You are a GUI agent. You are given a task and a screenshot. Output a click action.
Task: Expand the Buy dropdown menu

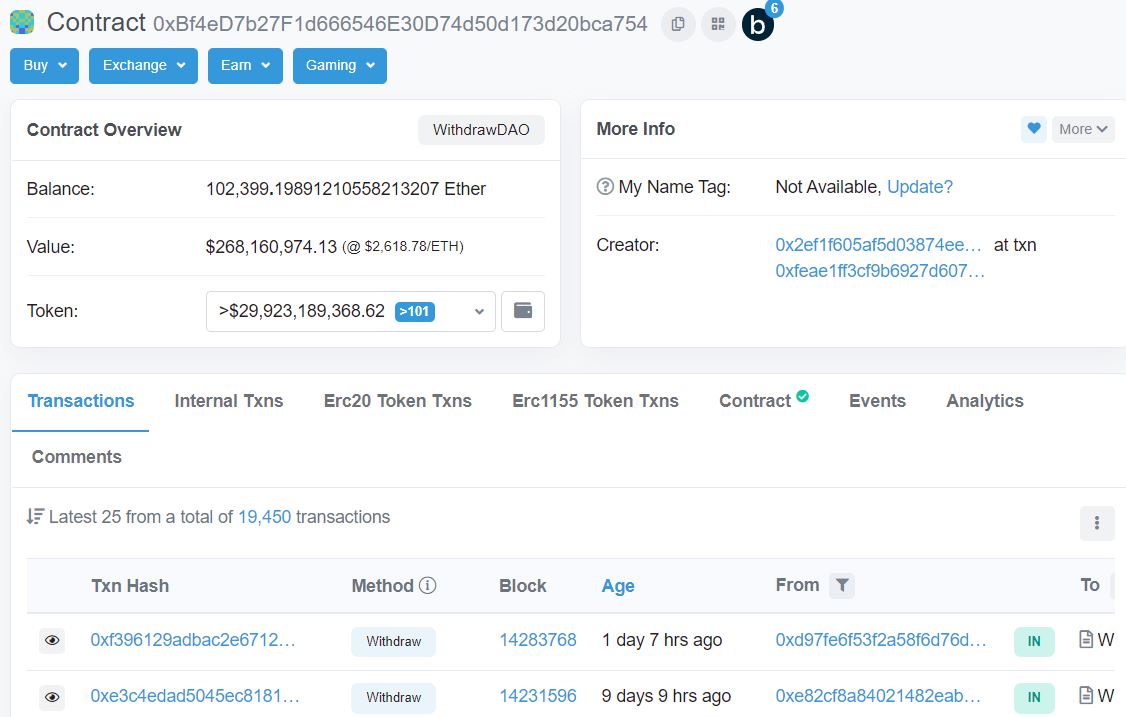click(x=44, y=66)
